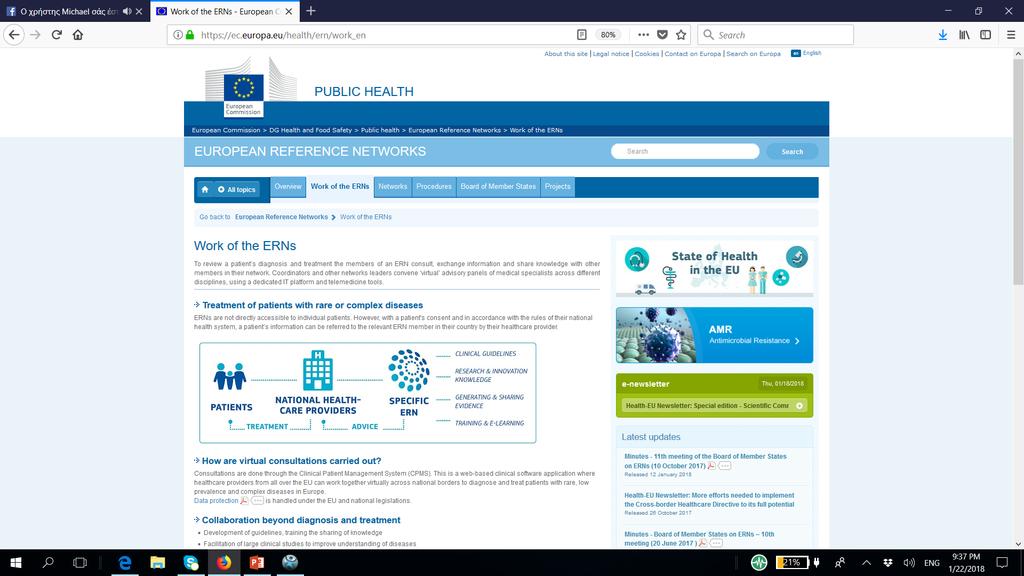The height and width of the screenshot is (576, 1024).
Task: Click DG Health and Food Safety breadcrumb
Action: click(x=310, y=130)
